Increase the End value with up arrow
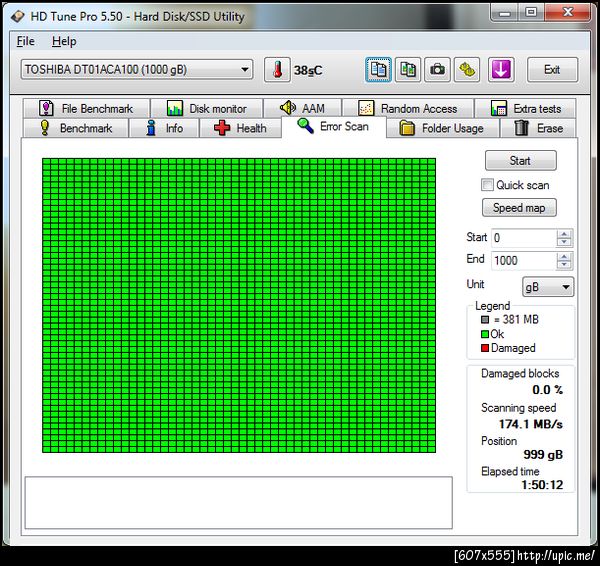Viewport: 600px width, 566px height. pos(564,256)
